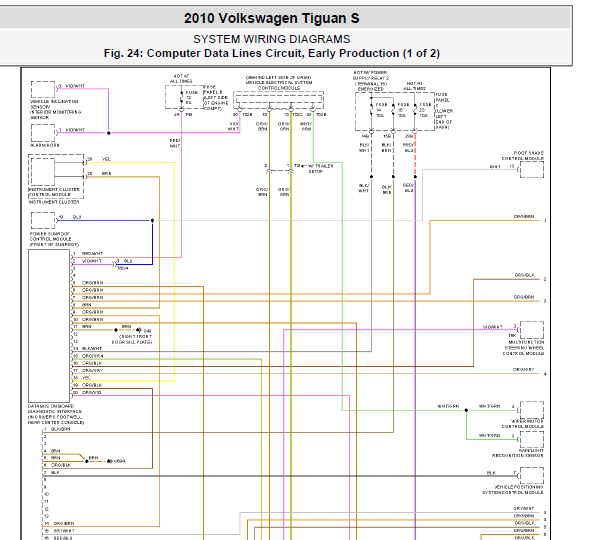Click the wiper motor control module label
The height and width of the screenshot is (540, 598).
pos(523,424)
